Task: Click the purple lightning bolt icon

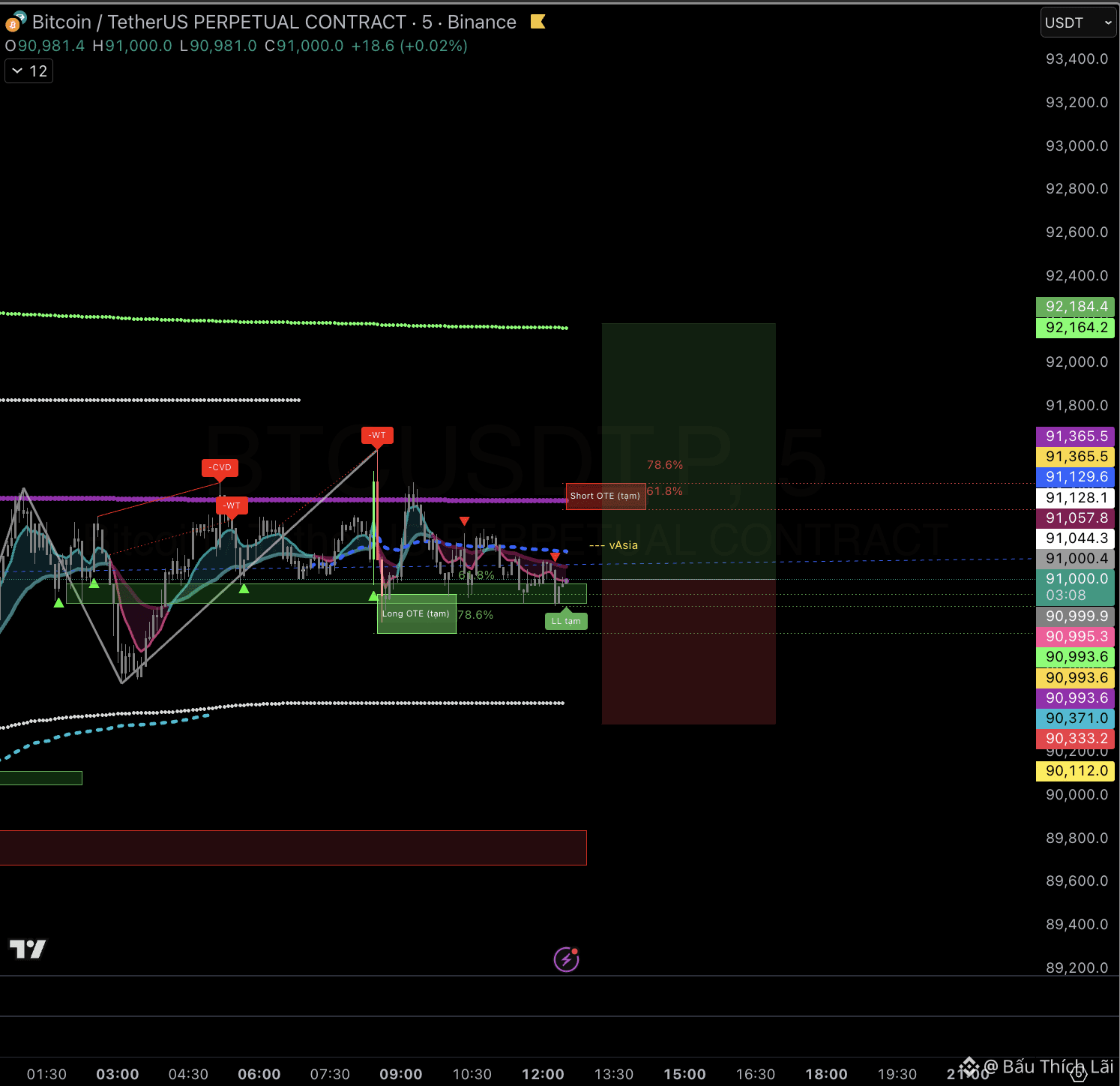Action: (566, 959)
